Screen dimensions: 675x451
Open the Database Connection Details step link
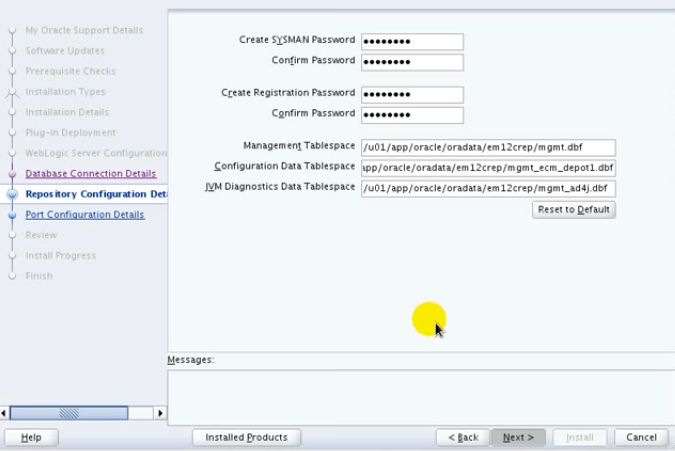tap(91, 173)
